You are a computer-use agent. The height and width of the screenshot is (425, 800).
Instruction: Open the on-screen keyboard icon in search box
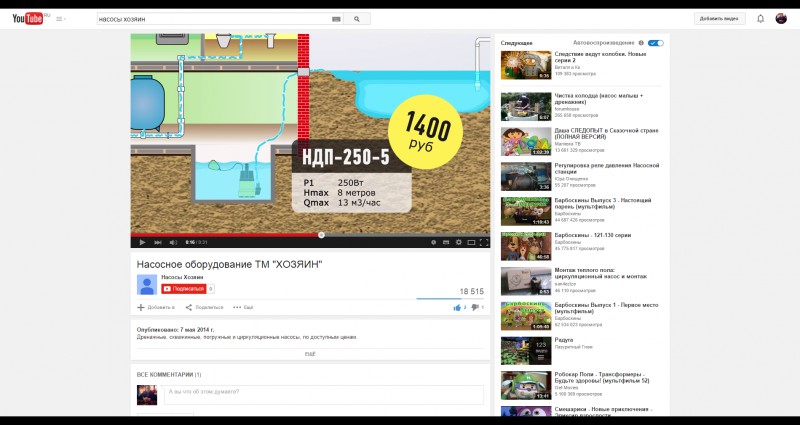[336, 19]
